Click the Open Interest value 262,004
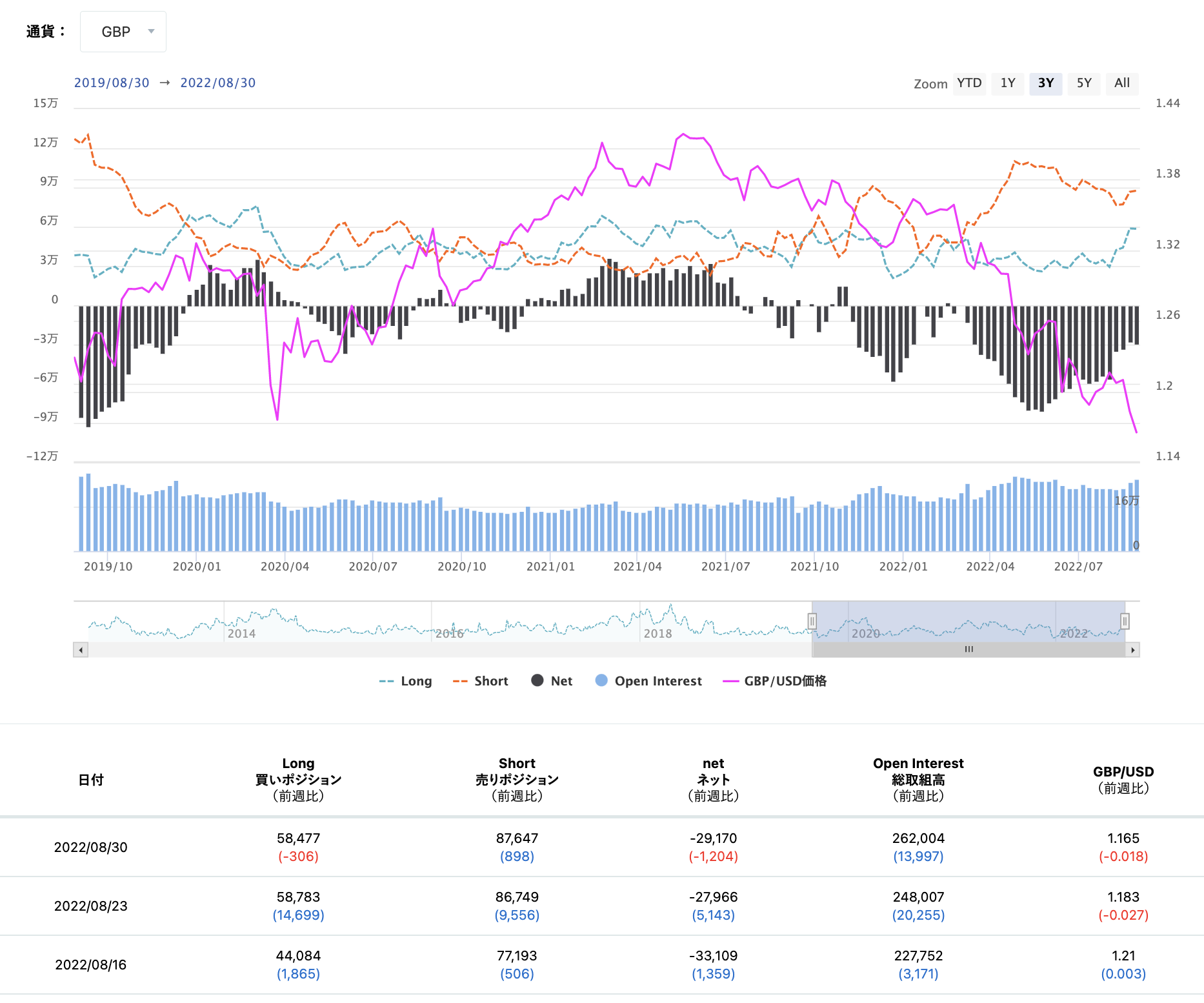 click(918, 838)
